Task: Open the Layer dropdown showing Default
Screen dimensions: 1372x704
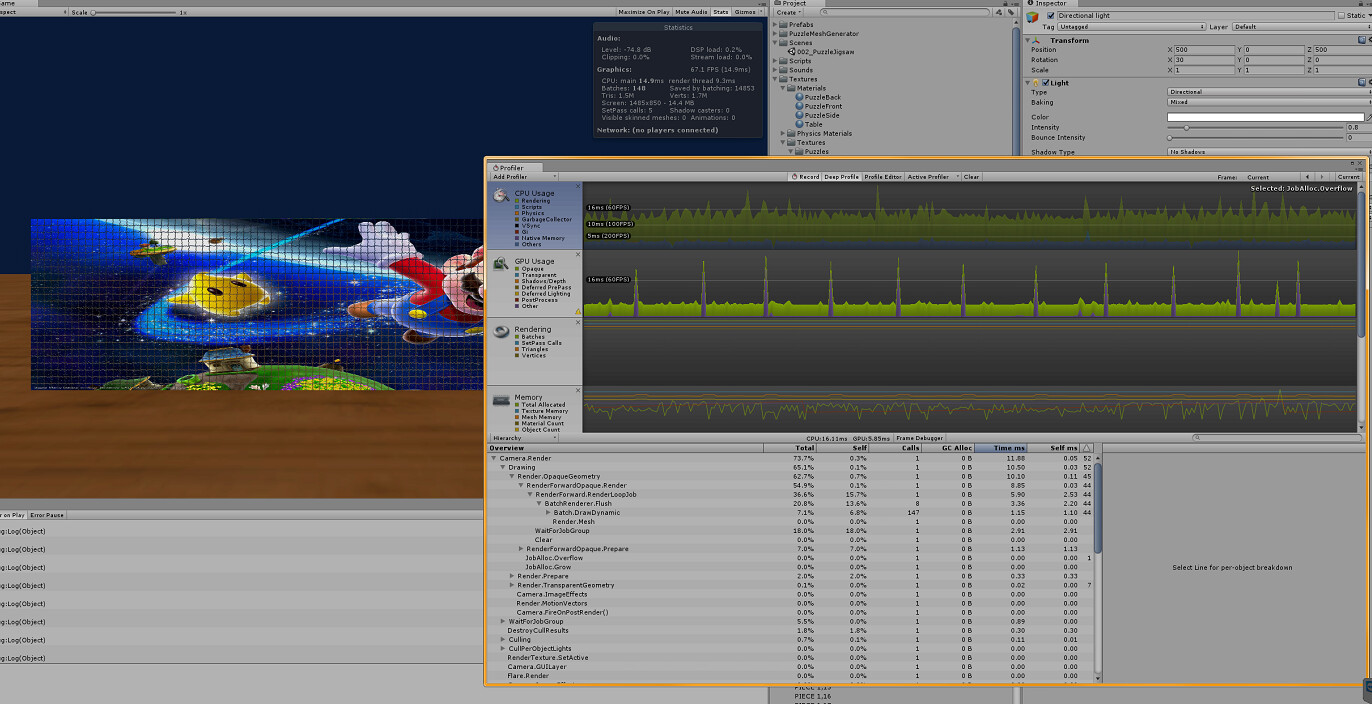Action: 1301,27
